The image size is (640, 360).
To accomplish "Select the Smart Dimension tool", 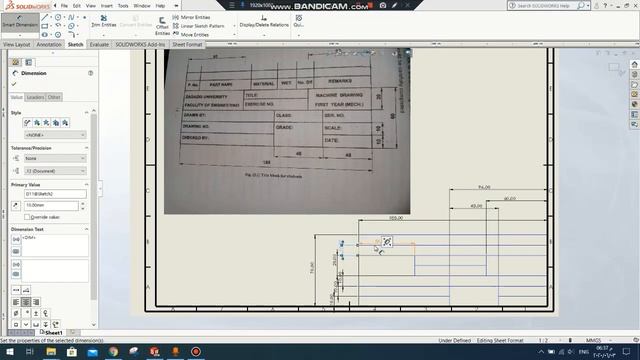I will (x=20, y=22).
